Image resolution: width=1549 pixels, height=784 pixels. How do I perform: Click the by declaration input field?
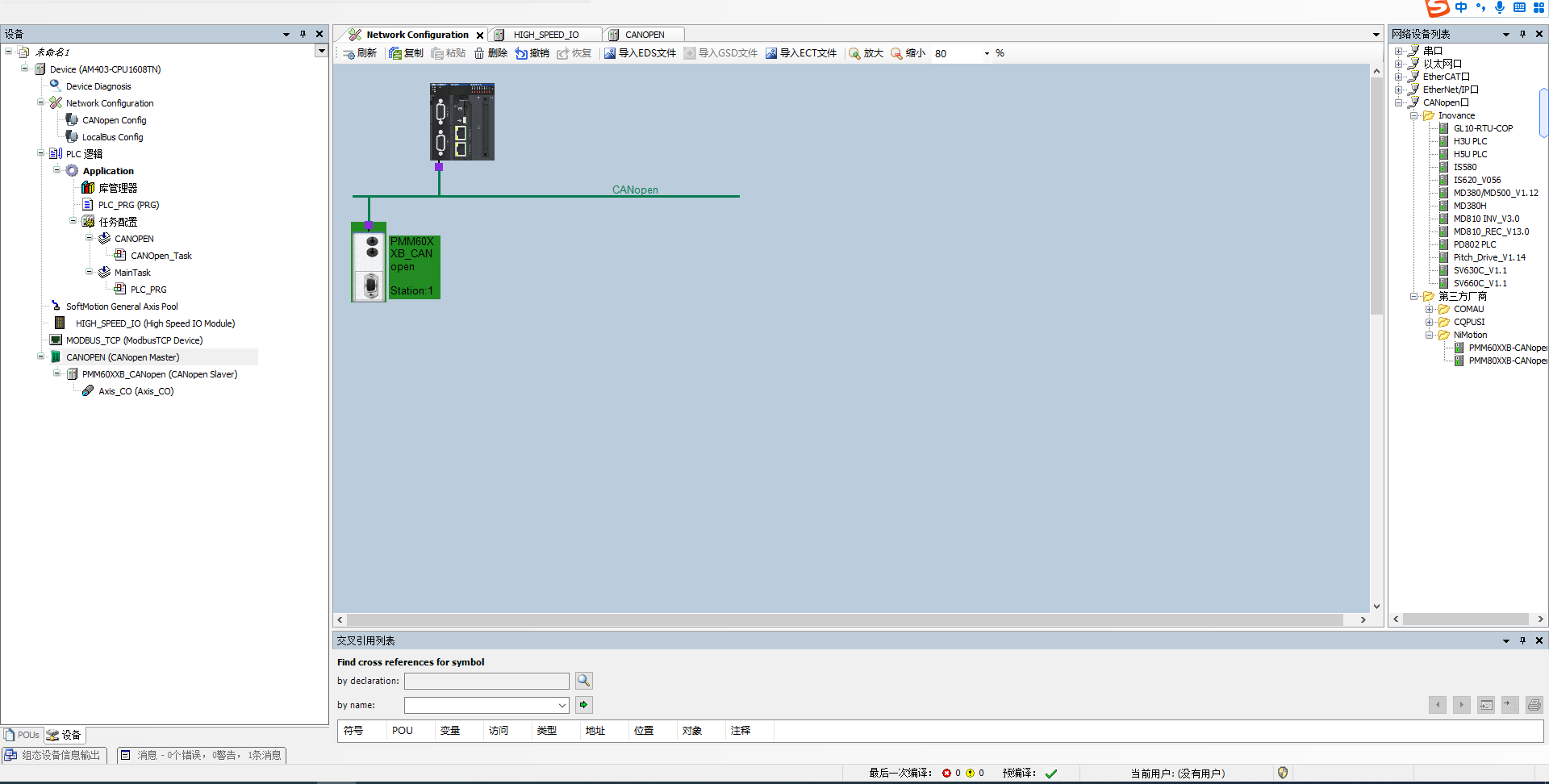(486, 681)
